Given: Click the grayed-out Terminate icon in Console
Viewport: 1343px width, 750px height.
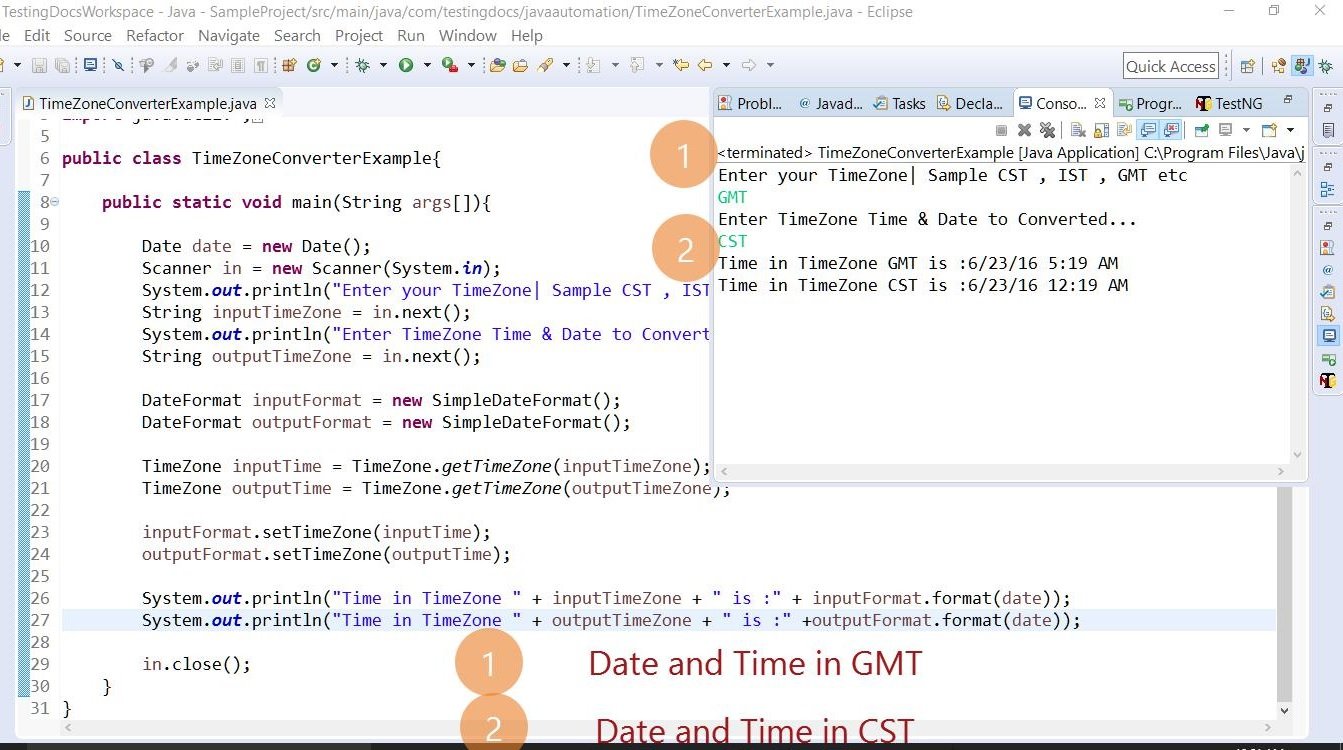Looking at the screenshot, I should (999, 130).
